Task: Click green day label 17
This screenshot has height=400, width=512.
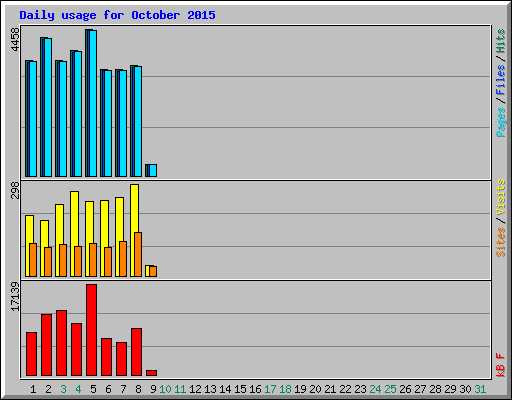Action: 270,389
